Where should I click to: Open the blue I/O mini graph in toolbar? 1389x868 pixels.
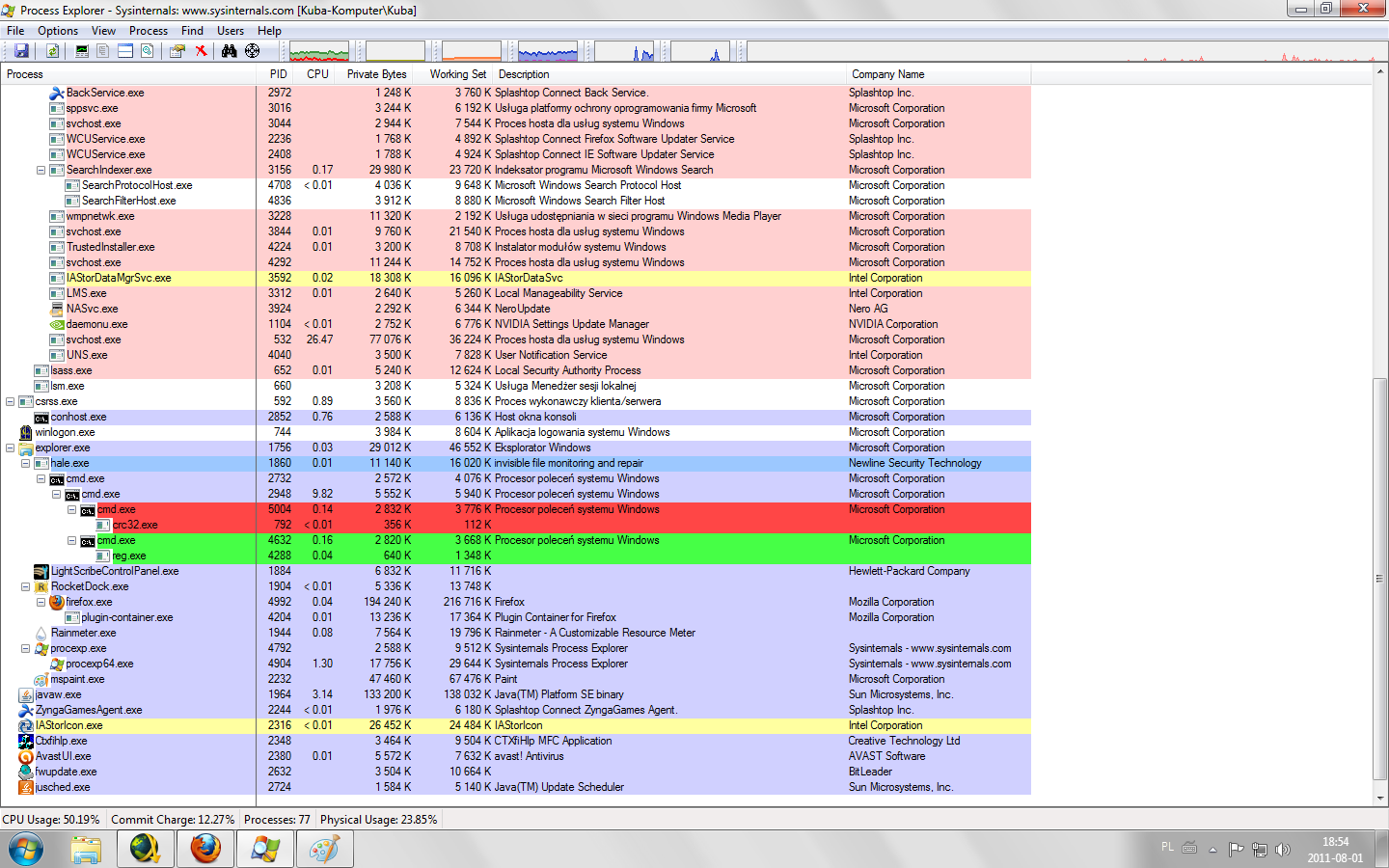tap(548, 52)
